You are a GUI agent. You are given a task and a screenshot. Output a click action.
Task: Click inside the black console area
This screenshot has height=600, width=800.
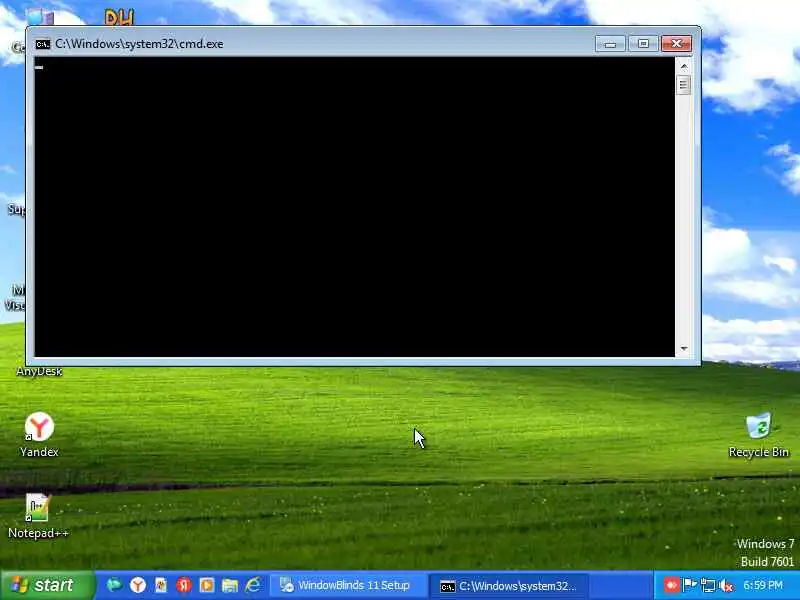355,207
